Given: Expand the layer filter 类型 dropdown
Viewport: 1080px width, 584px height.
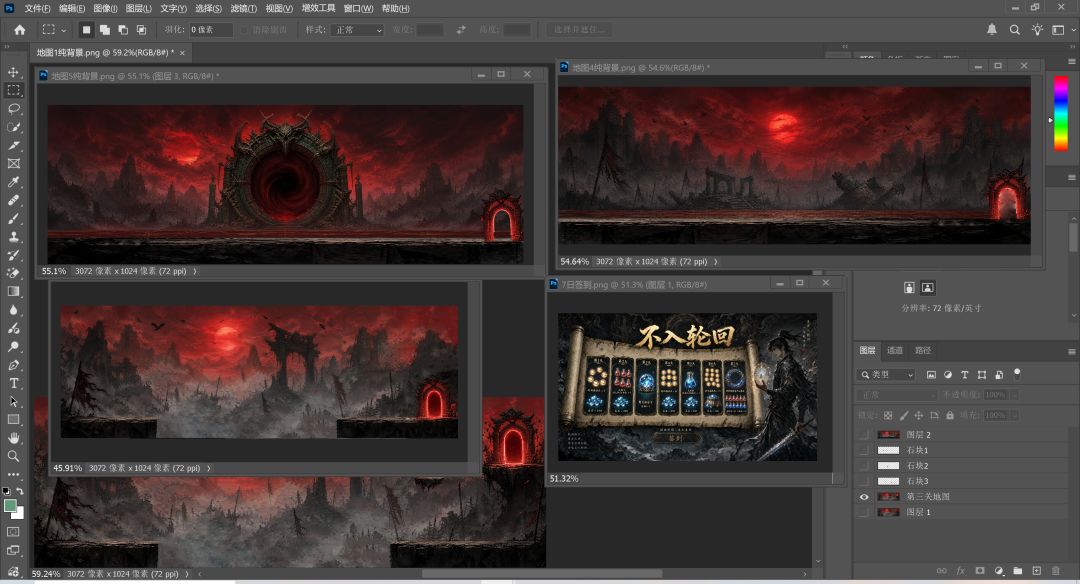Looking at the screenshot, I should [x=886, y=375].
